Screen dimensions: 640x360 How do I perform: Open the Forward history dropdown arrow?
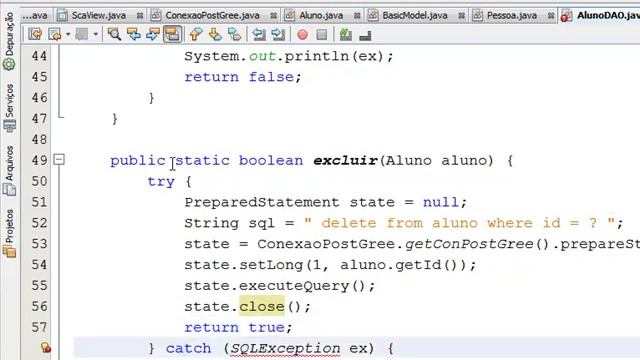click(x=95, y=34)
